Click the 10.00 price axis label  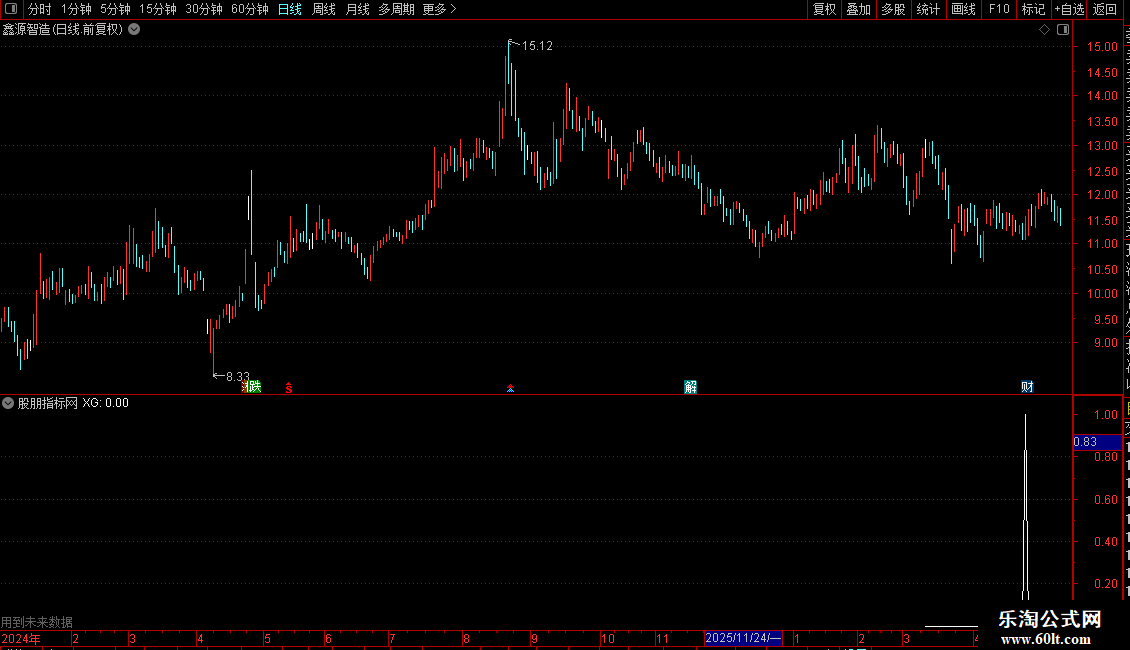pyautogui.click(x=1103, y=294)
